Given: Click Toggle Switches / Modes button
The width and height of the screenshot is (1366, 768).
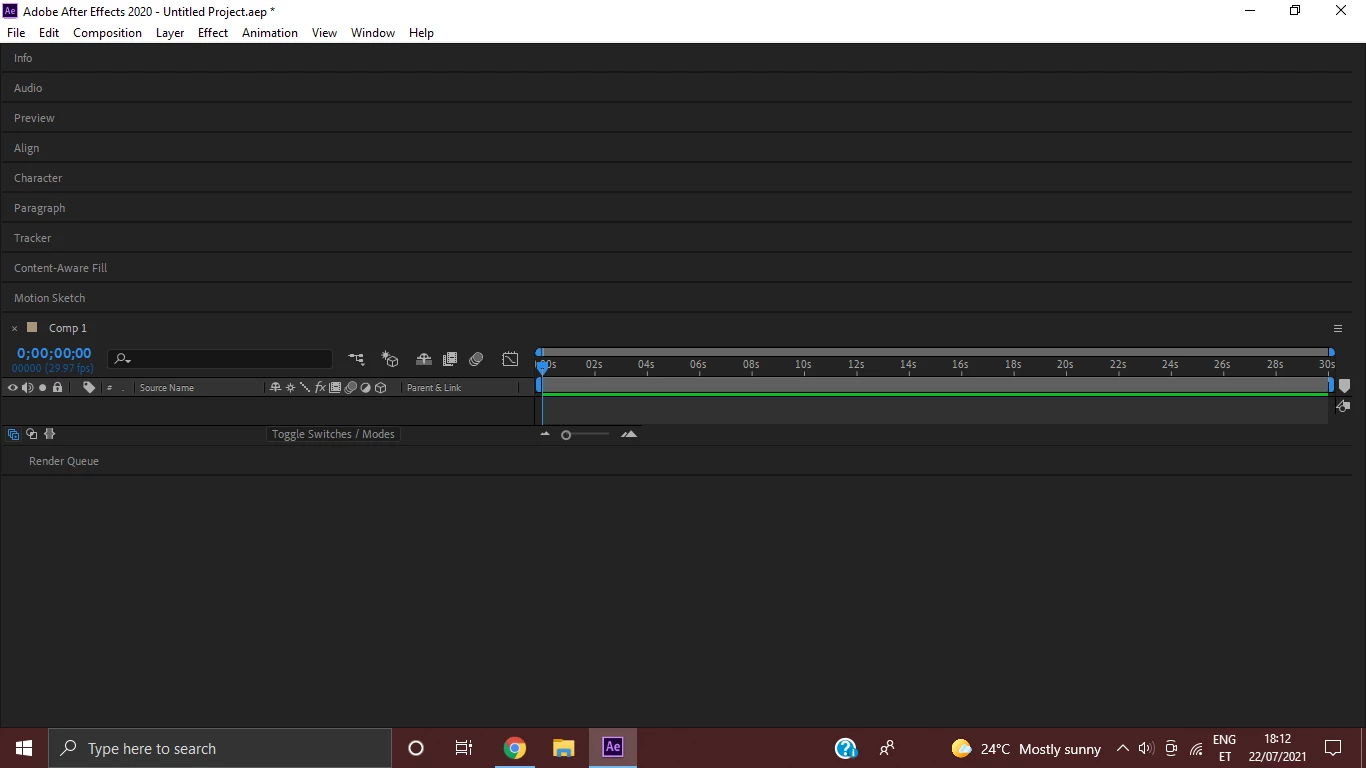Looking at the screenshot, I should click(x=333, y=434).
